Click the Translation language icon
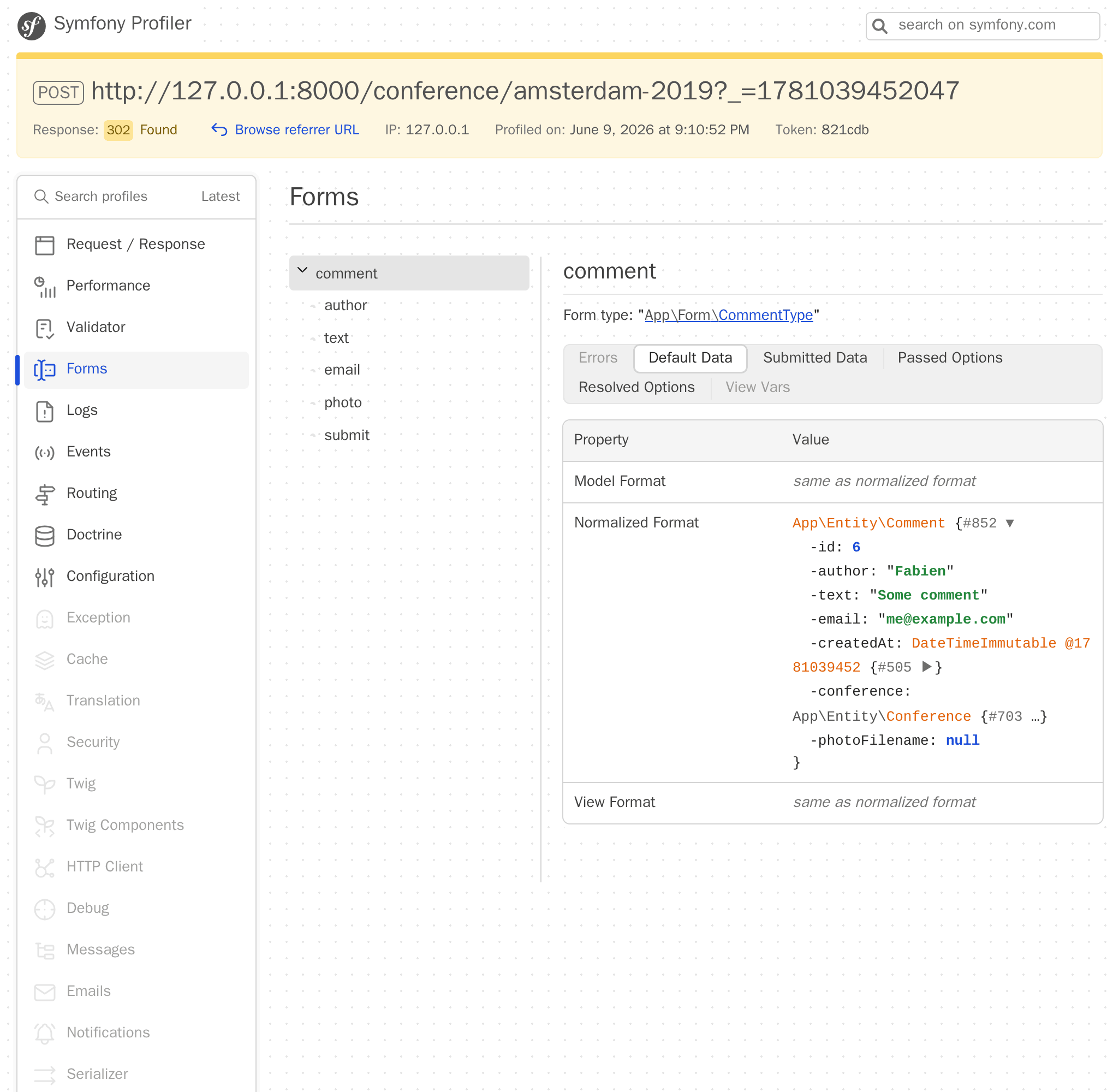1119x1092 pixels. point(45,702)
